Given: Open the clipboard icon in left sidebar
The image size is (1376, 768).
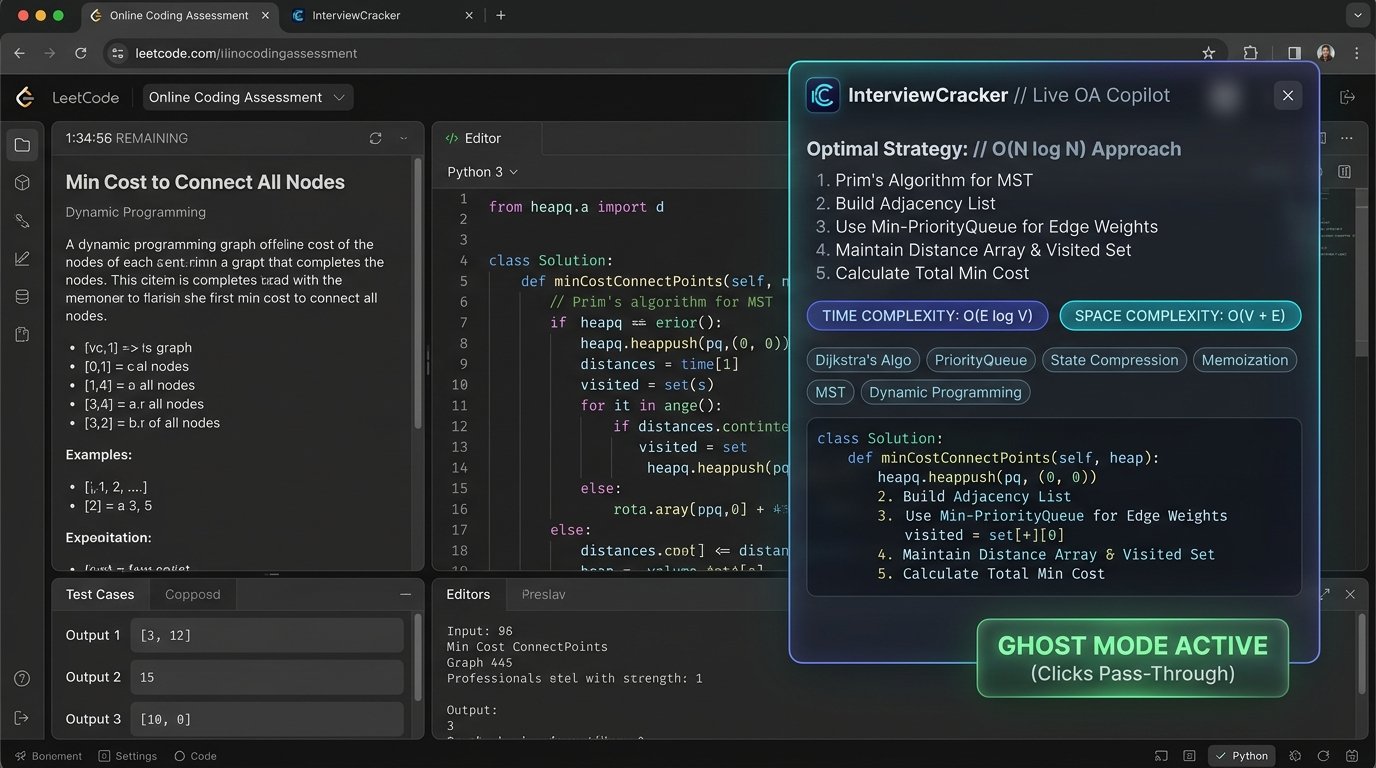Looking at the screenshot, I should pyautogui.click(x=22, y=335).
